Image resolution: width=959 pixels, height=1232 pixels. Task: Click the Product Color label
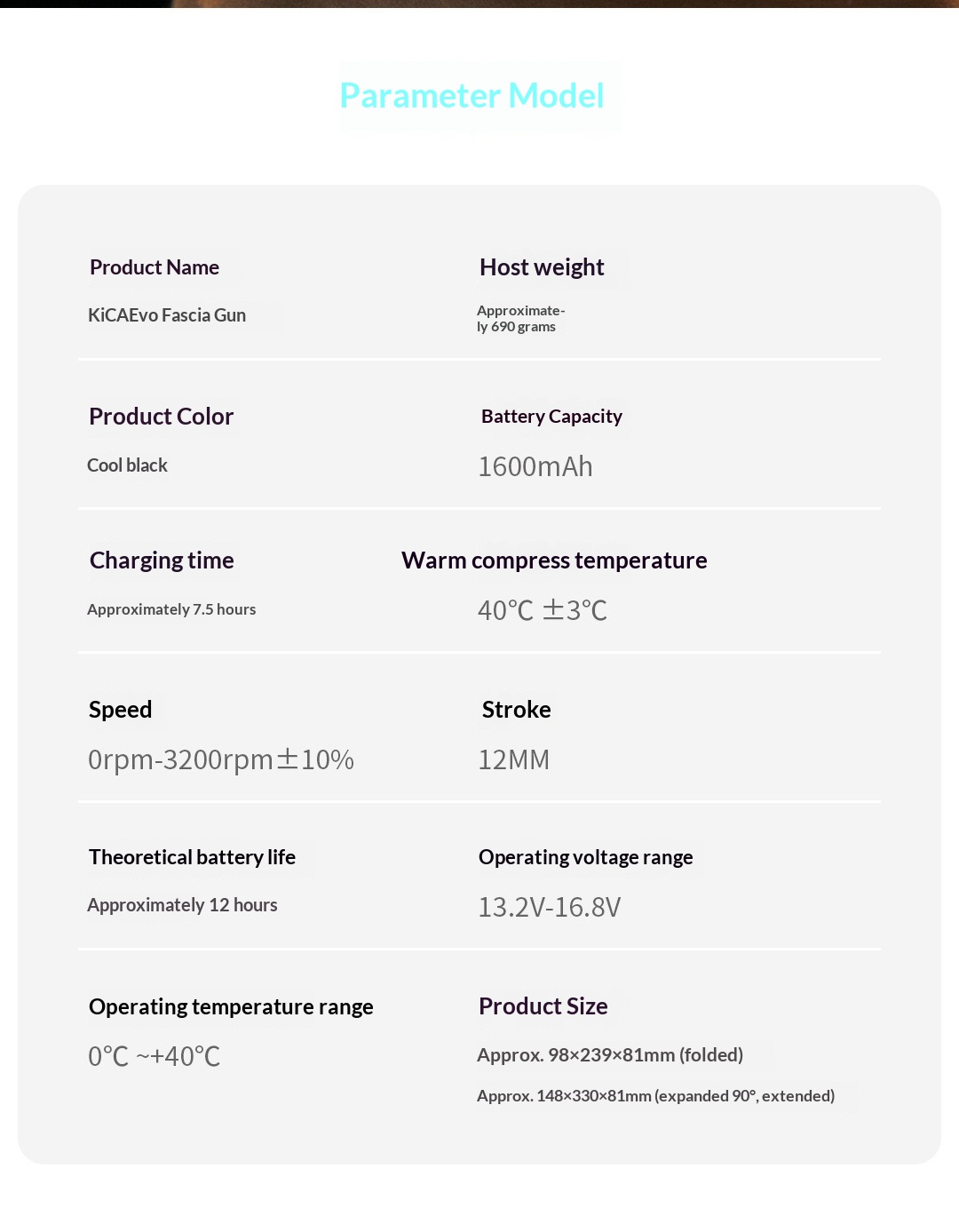pyautogui.click(x=161, y=417)
